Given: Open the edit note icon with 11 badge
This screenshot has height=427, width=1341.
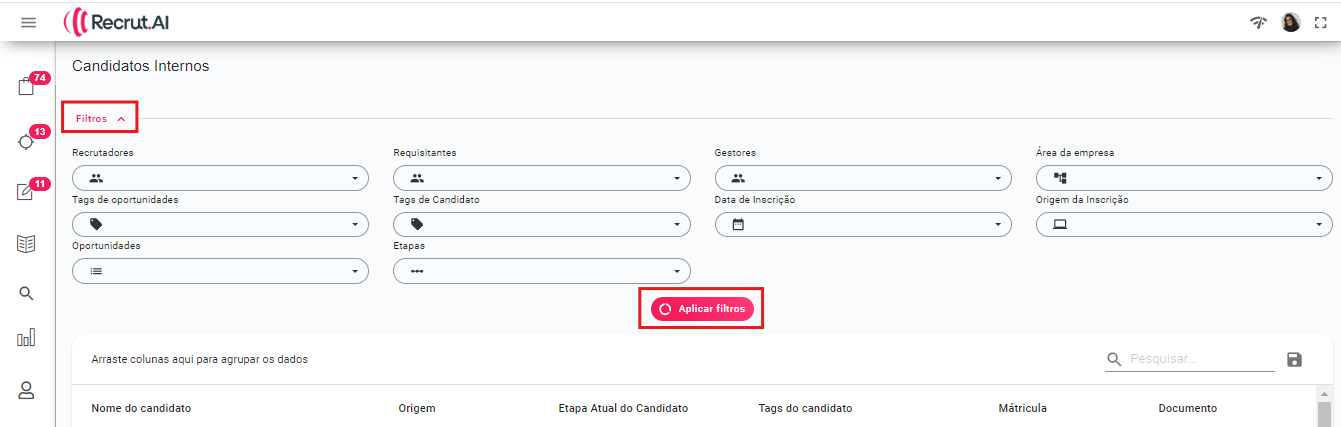Looking at the screenshot, I should coord(27,192).
